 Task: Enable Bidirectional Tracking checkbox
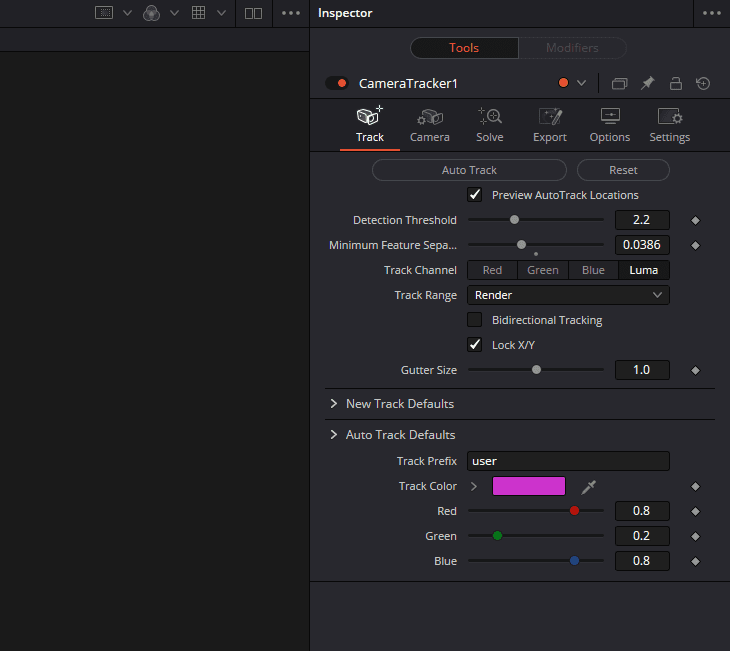pyautogui.click(x=474, y=320)
